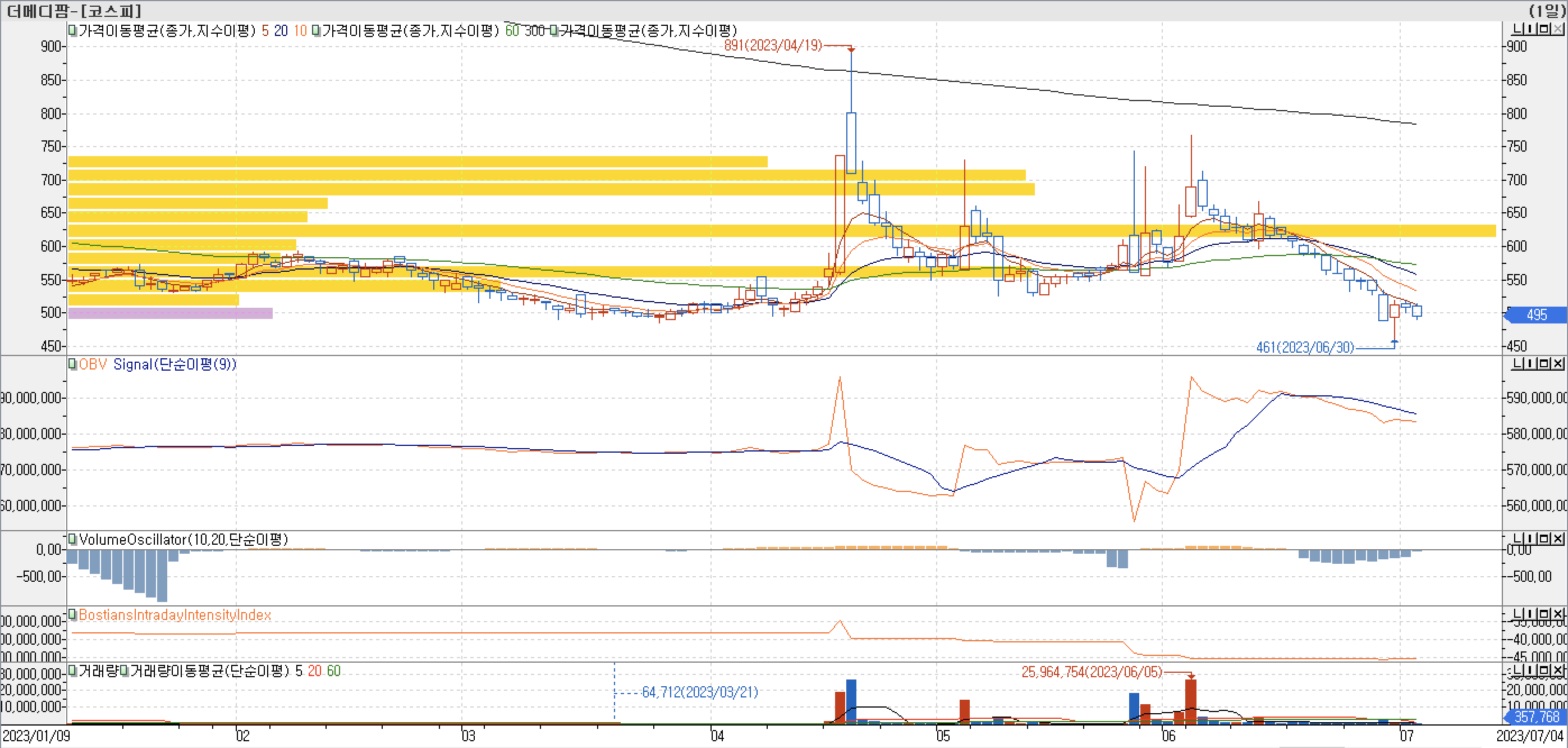1568x748 pixels.
Task: Toggle the OBV indicator green marker box
Action: tap(72, 364)
